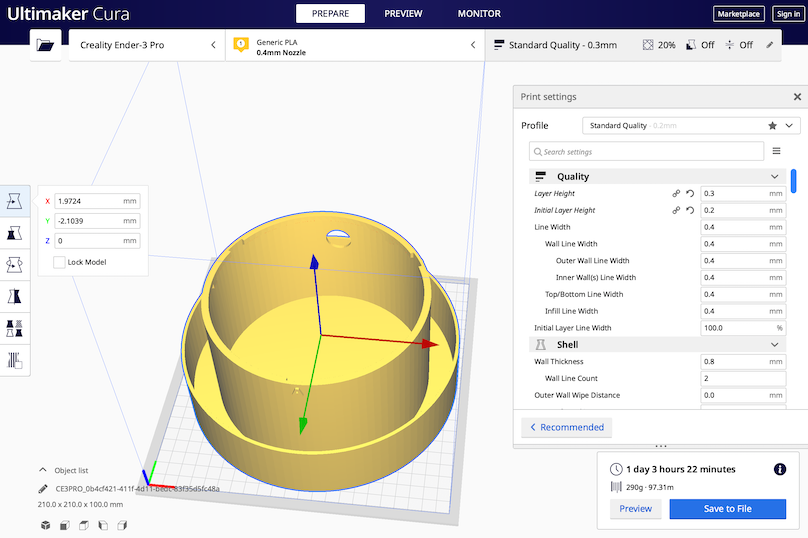Open the Marketplace
The width and height of the screenshot is (808, 538).
tap(738, 14)
